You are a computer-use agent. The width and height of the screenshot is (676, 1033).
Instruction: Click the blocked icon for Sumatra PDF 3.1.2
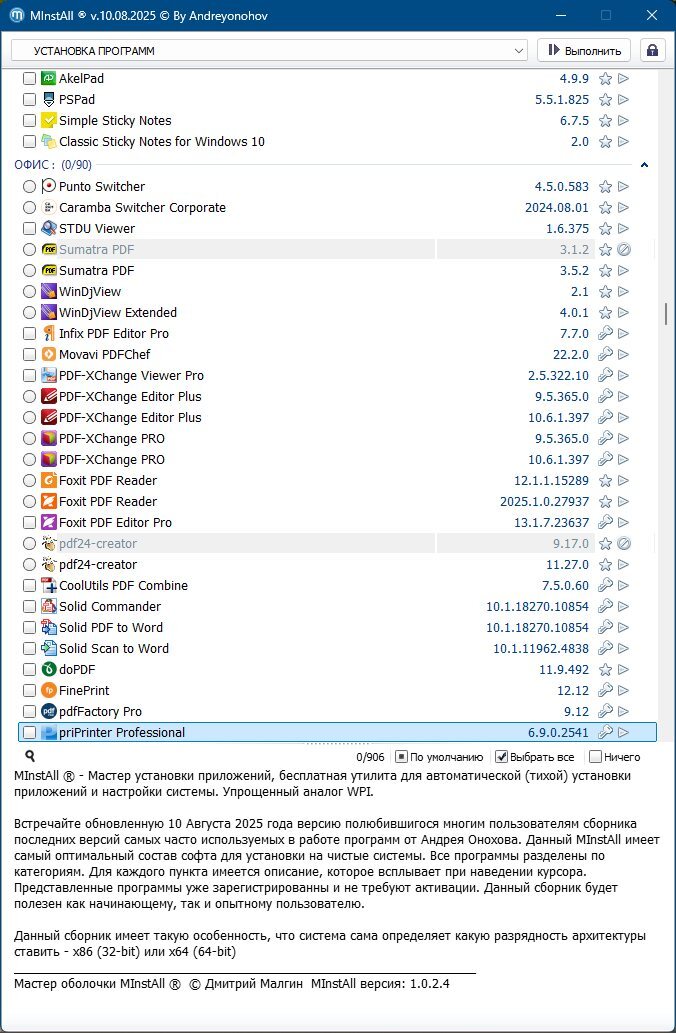624,250
